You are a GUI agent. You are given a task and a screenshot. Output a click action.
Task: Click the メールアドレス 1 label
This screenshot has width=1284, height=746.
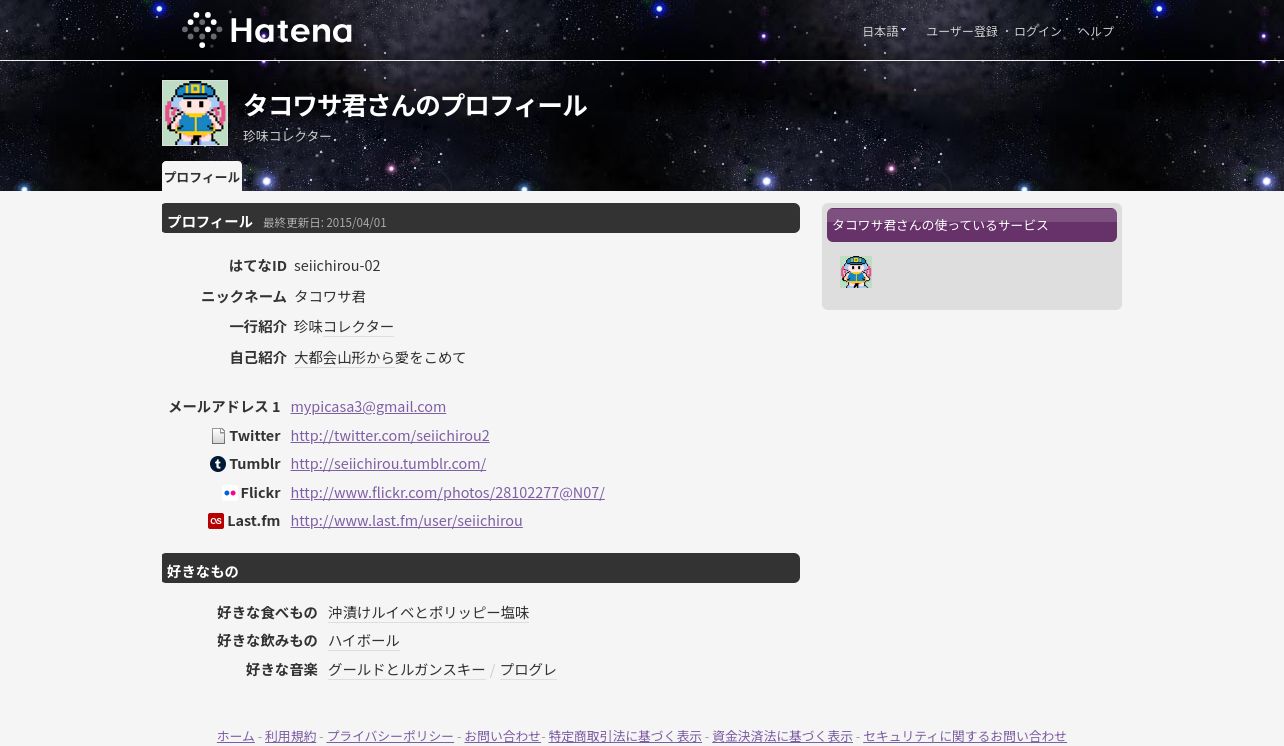[224, 406]
